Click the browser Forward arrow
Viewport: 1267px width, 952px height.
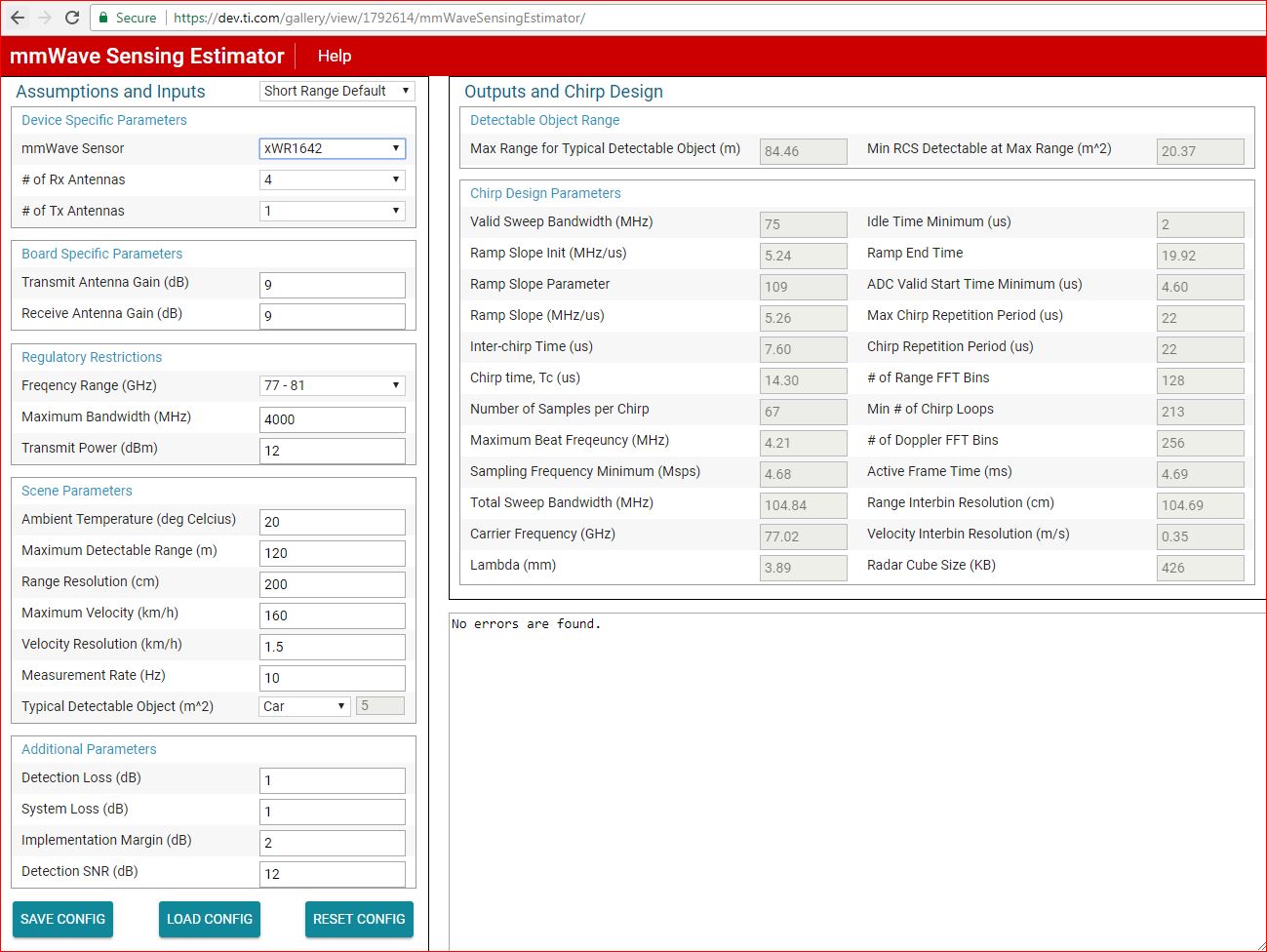[x=45, y=18]
